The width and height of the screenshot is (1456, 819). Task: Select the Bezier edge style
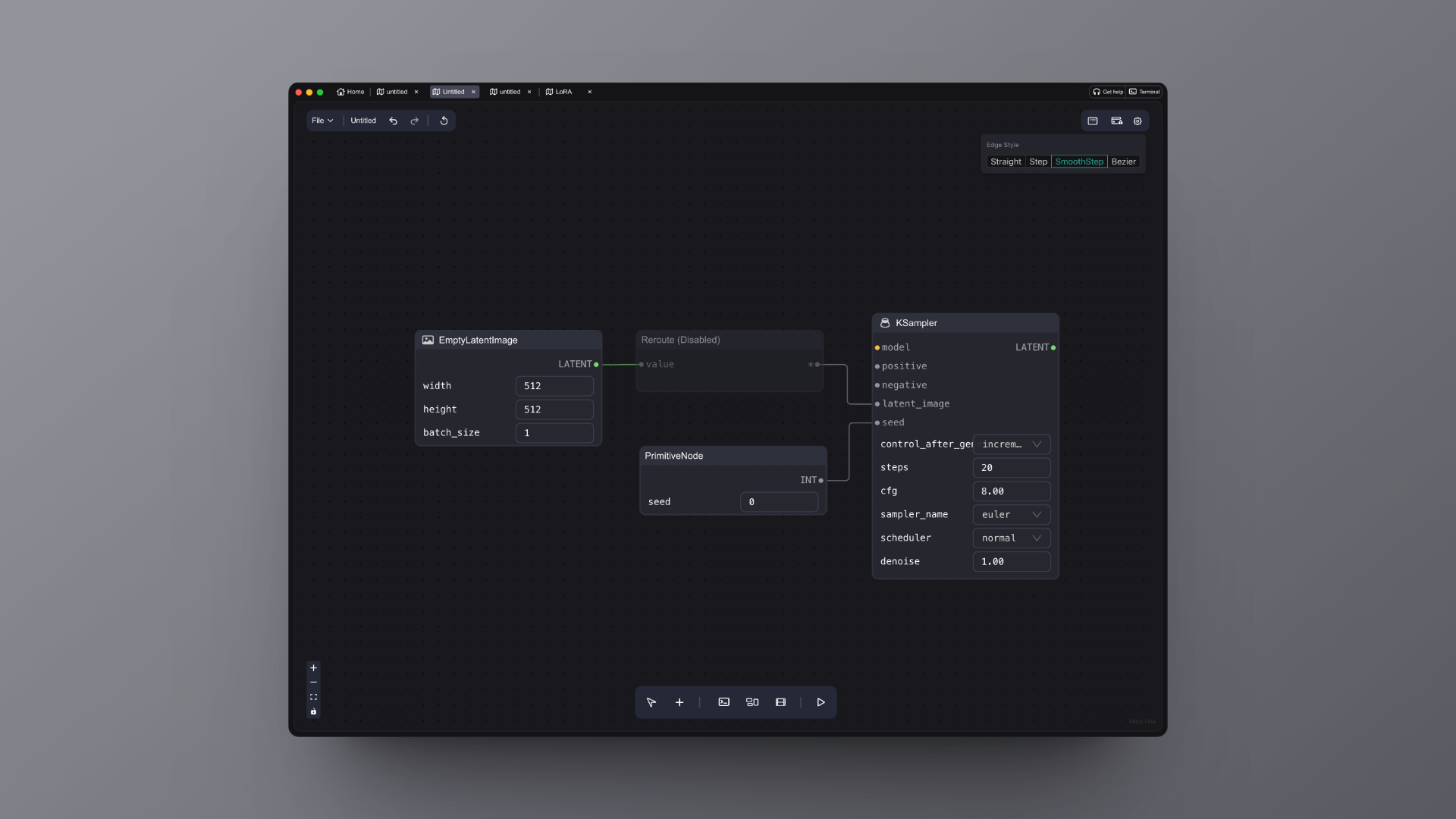pos(1123,162)
